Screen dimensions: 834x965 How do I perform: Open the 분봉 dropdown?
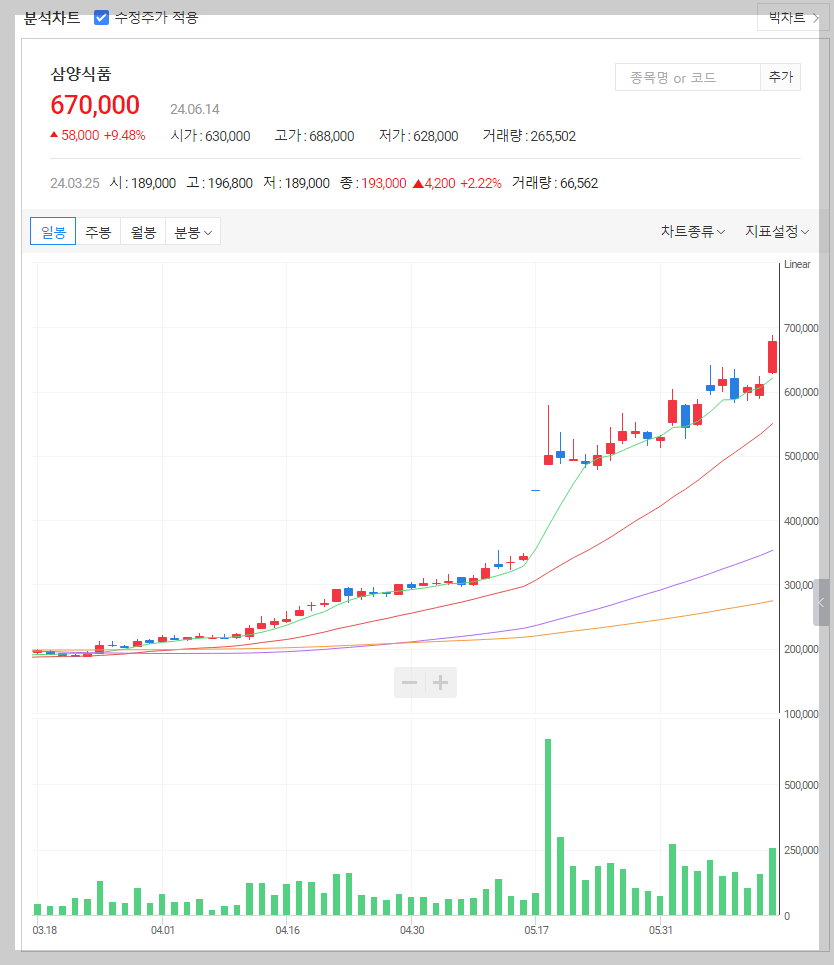193,231
